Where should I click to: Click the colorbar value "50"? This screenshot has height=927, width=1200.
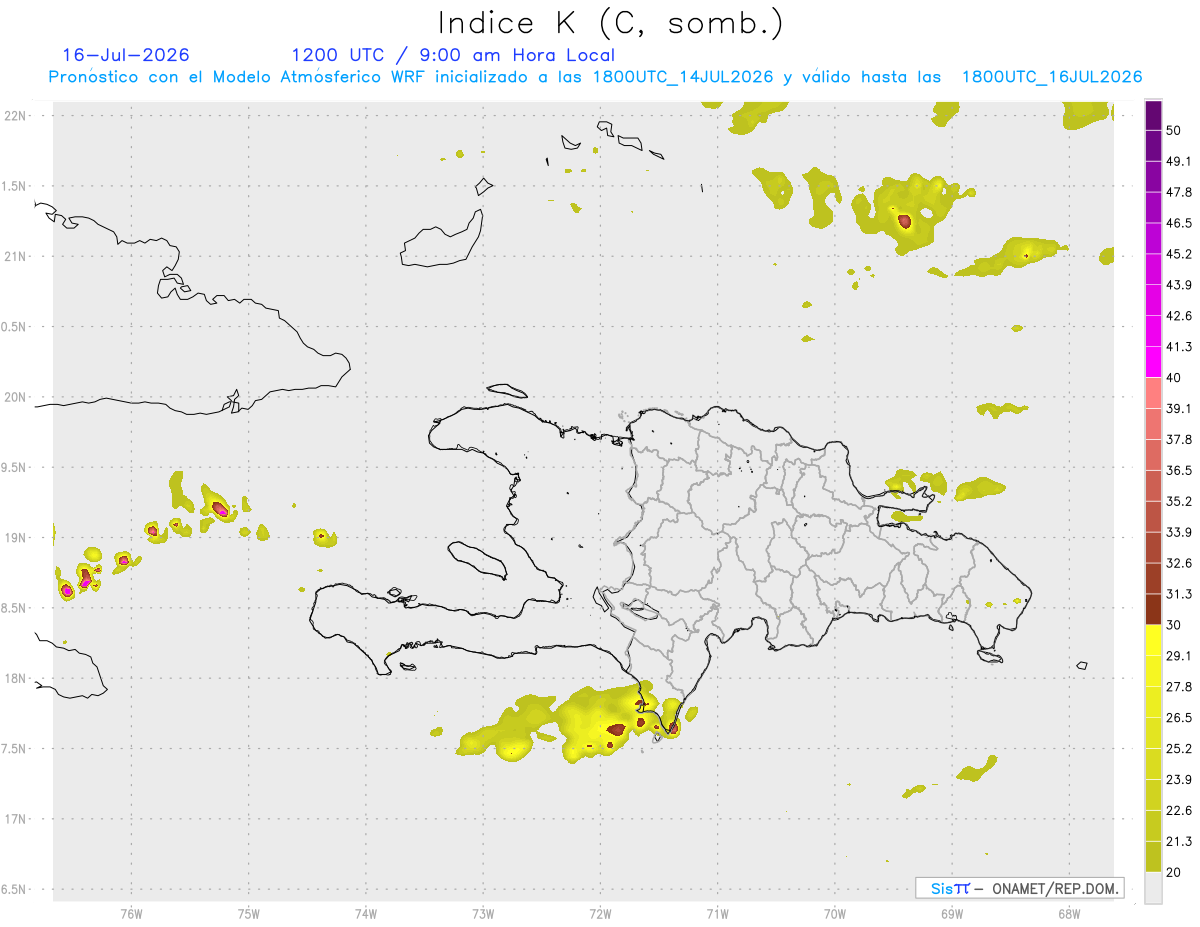pos(1174,131)
